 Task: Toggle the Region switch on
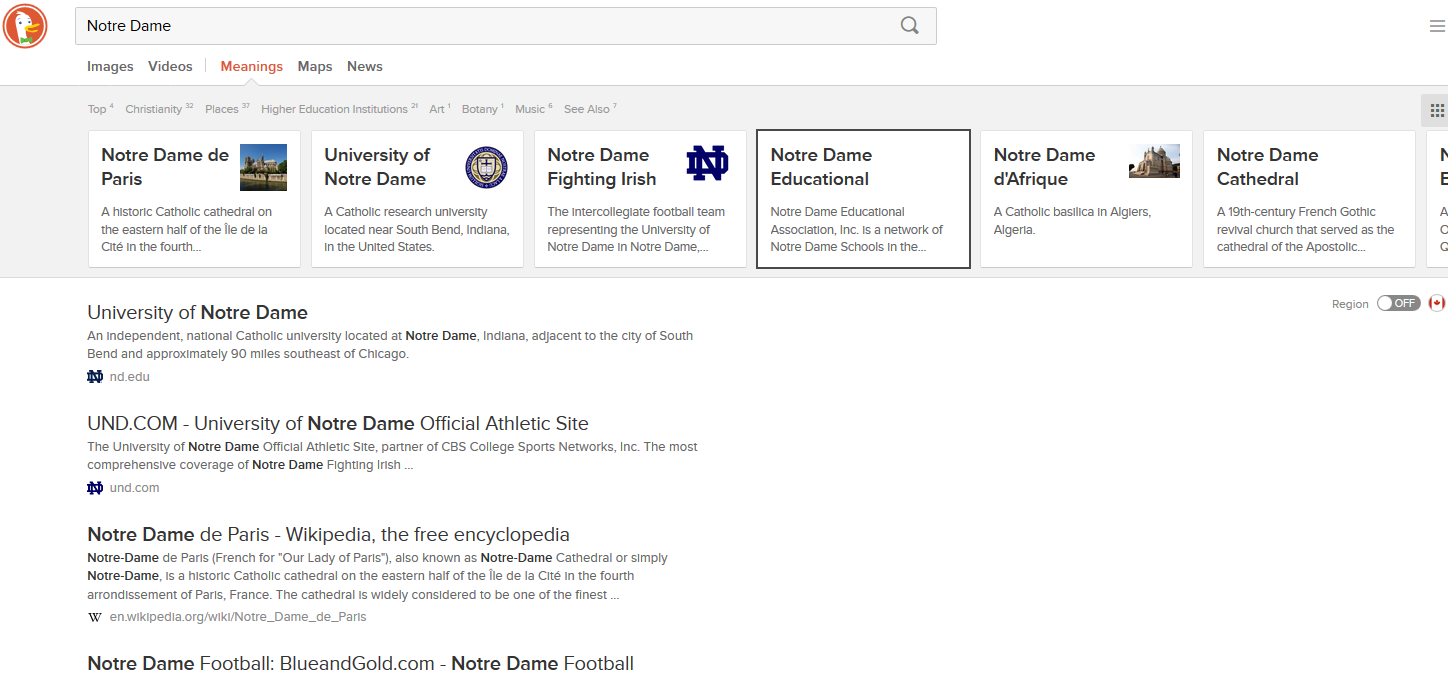(x=1398, y=303)
